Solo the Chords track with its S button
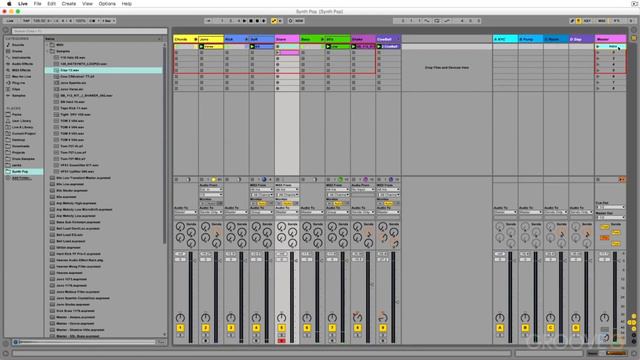 click(x=180, y=335)
